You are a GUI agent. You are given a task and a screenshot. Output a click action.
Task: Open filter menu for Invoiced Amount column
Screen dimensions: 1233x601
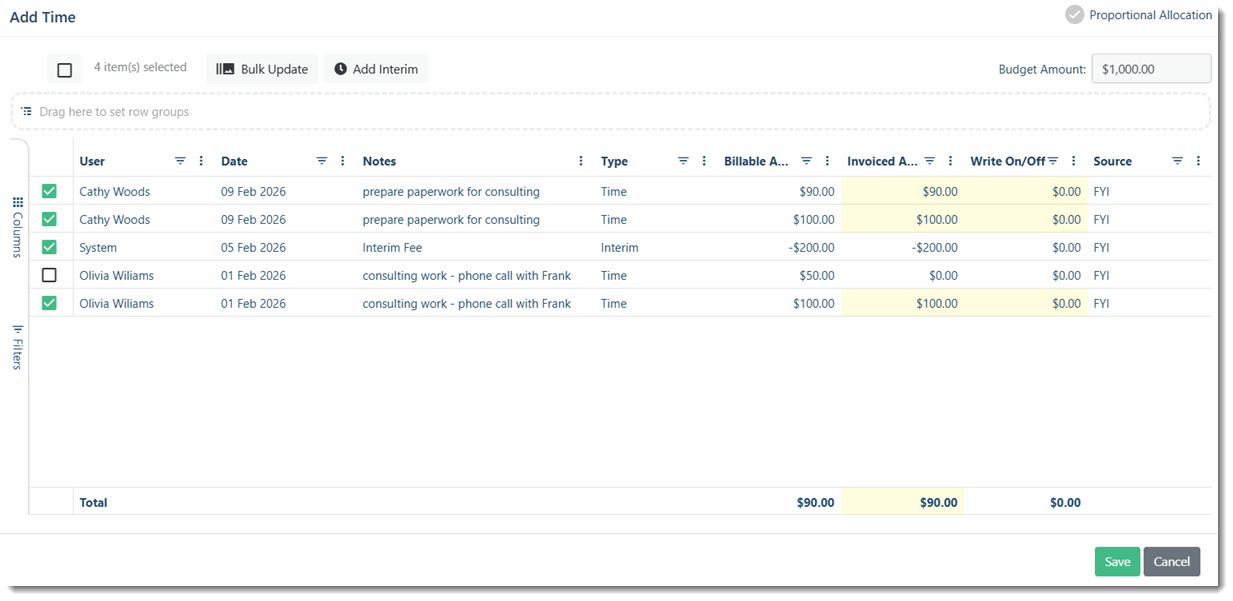929,161
